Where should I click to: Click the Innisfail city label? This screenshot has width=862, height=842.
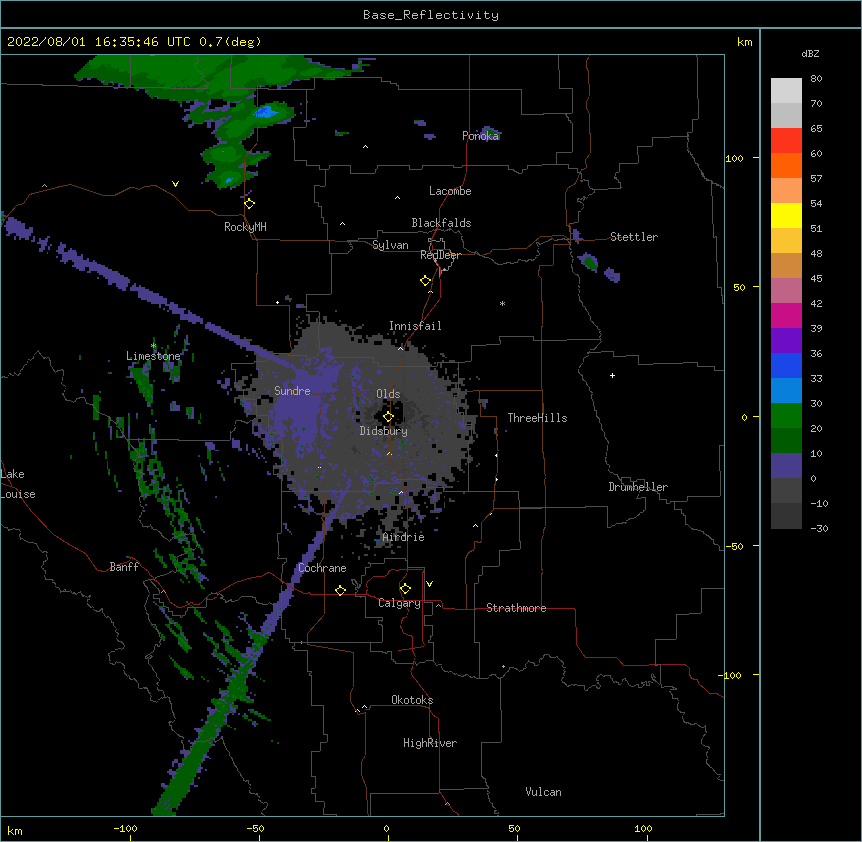pos(415,326)
